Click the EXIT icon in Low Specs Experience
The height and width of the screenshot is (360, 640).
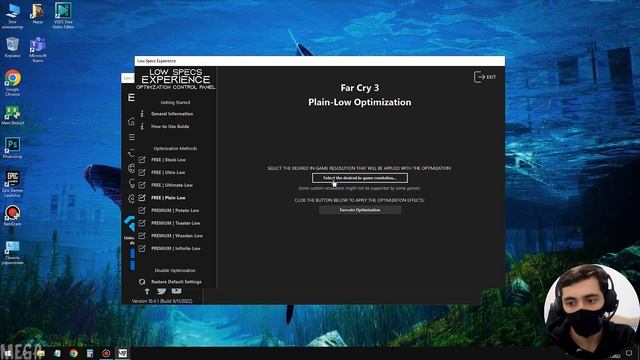484,77
